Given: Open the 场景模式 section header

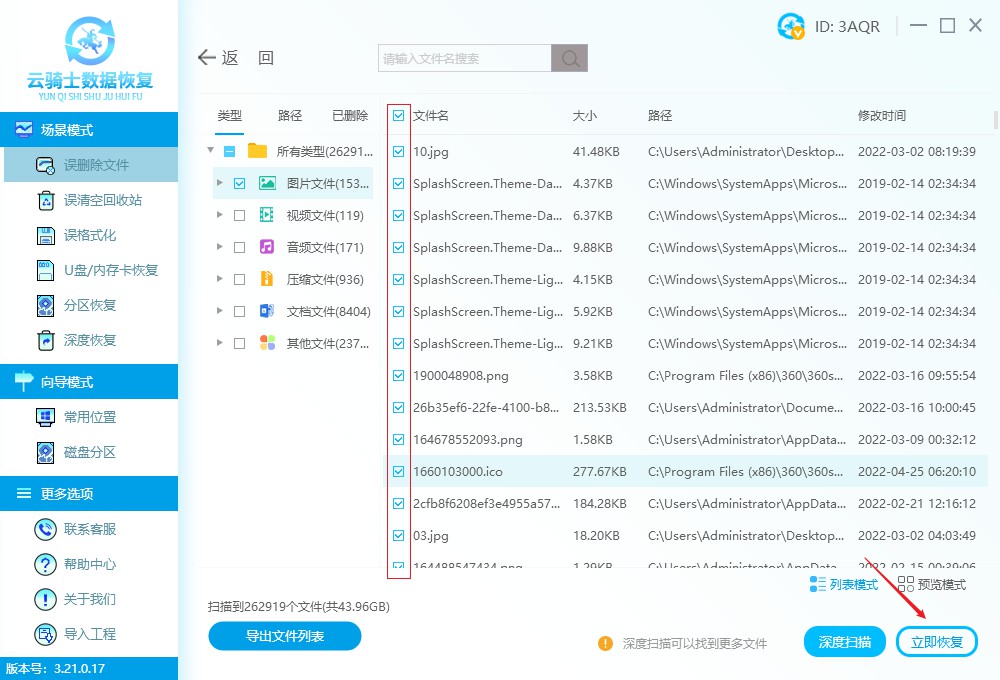Looking at the screenshot, I should (x=89, y=129).
